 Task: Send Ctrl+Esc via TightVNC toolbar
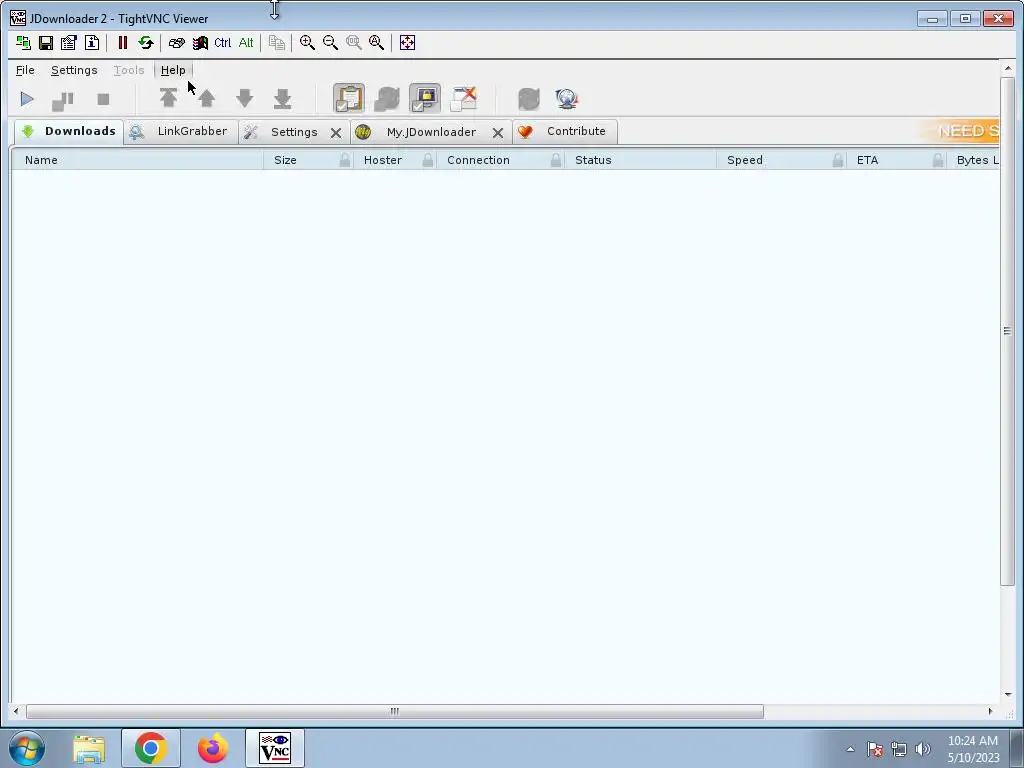(x=200, y=43)
